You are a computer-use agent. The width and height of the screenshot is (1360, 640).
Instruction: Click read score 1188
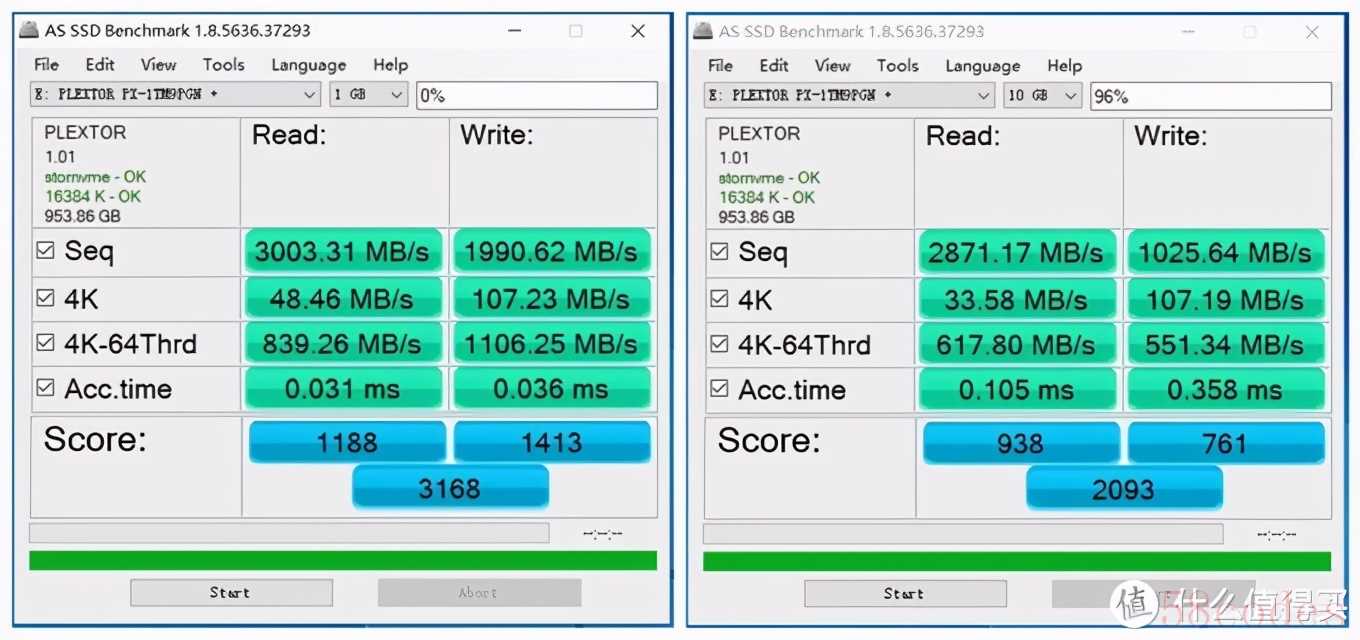click(347, 442)
